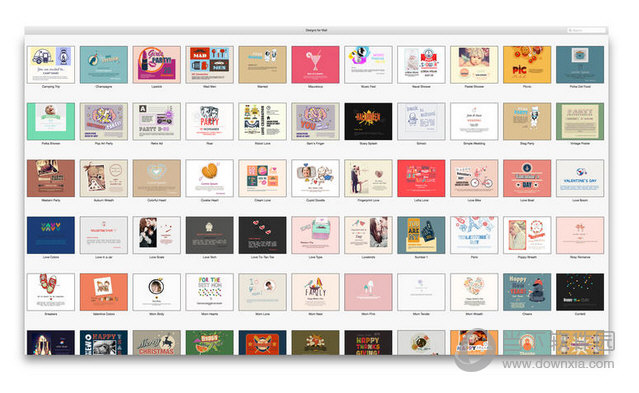Pick the Sneakers template with red shoes

coord(51,292)
